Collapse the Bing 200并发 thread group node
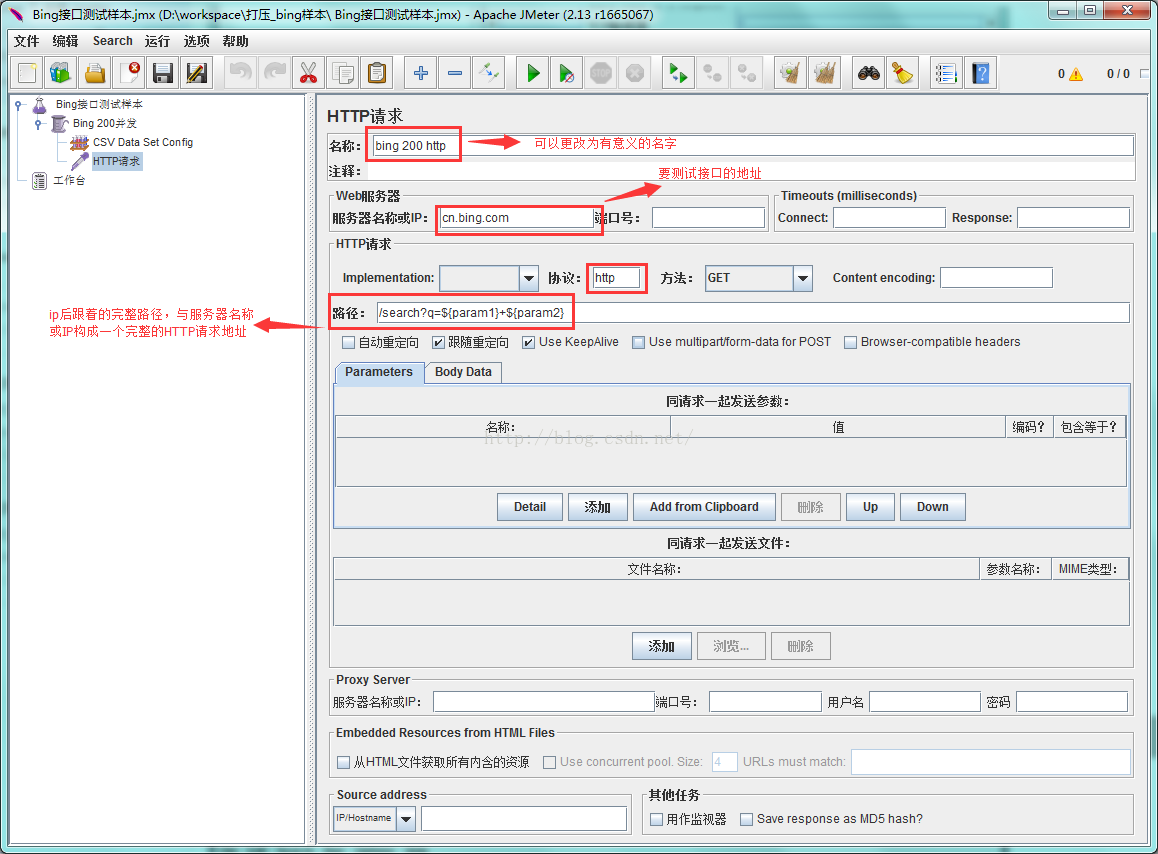The width and height of the screenshot is (1158, 854). [38, 124]
